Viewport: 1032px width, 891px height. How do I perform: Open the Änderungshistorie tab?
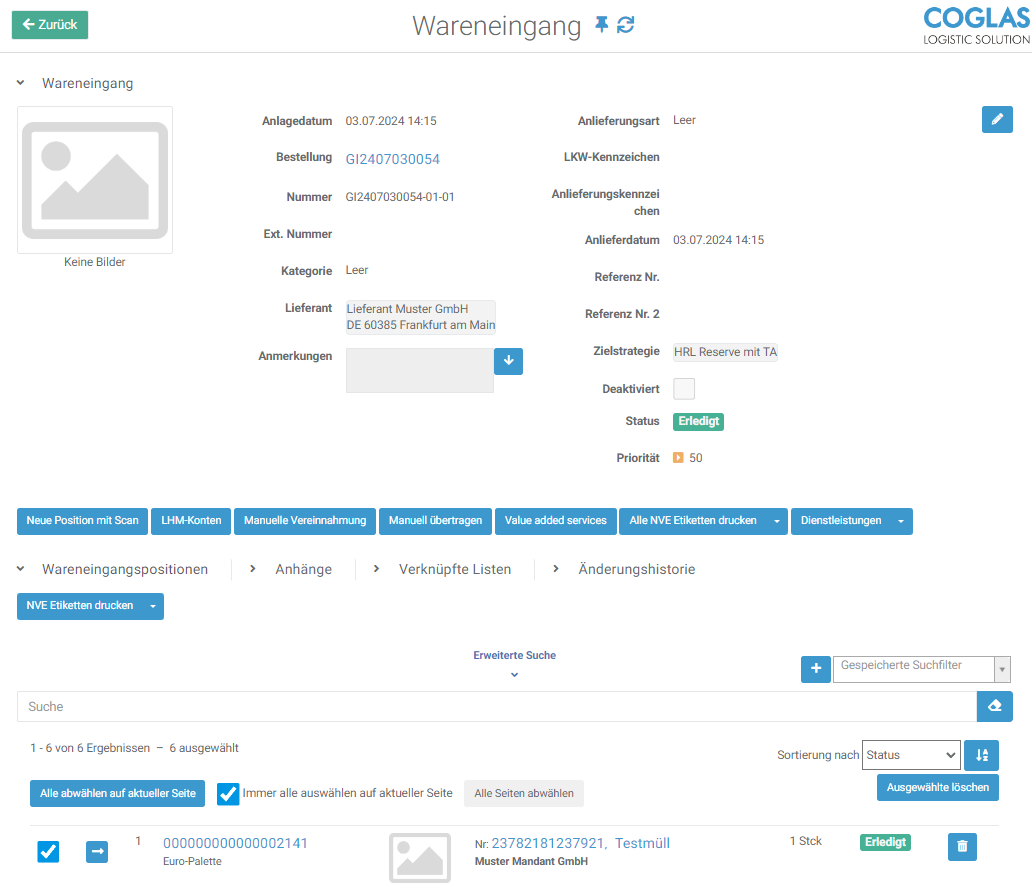tap(636, 569)
